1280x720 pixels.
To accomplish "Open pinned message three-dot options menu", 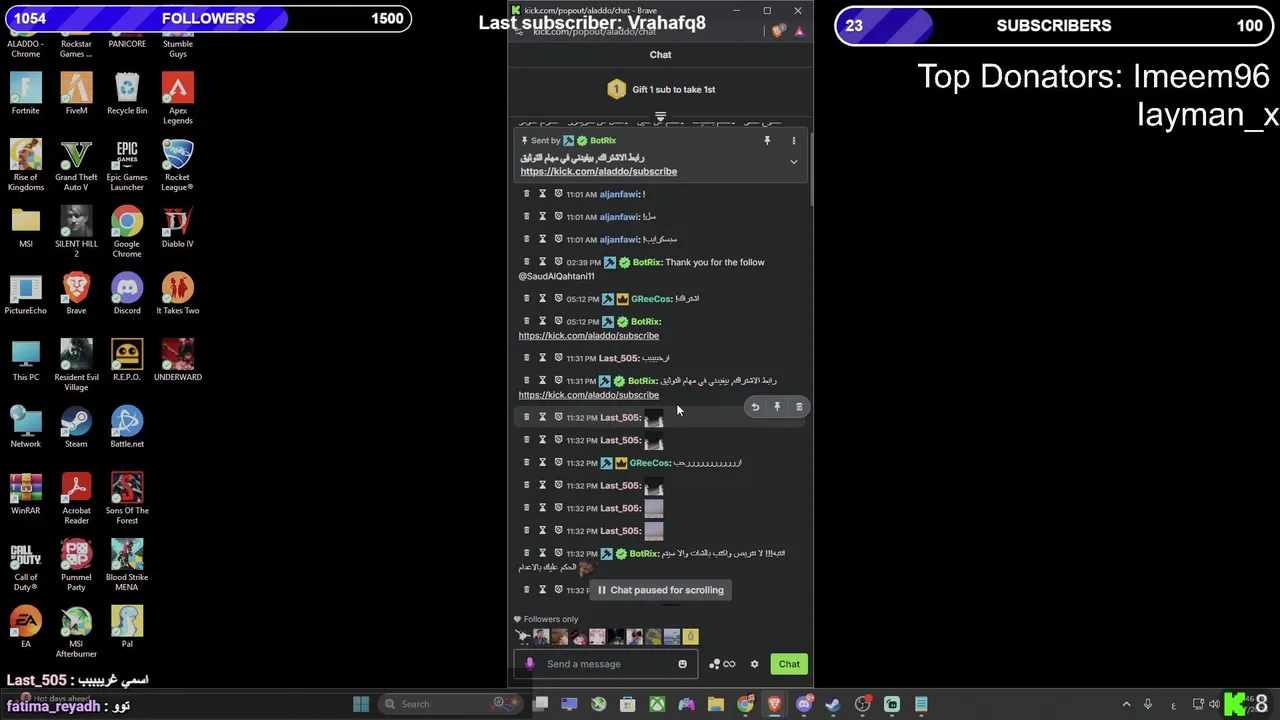I will coord(794,141).
